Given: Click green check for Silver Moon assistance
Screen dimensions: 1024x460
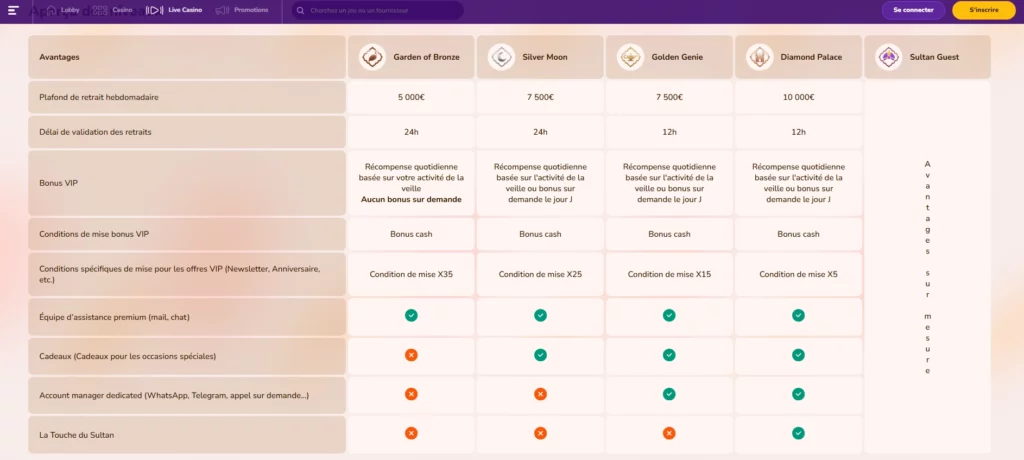Looking at the screenshot, I should (x=540, y=316).
